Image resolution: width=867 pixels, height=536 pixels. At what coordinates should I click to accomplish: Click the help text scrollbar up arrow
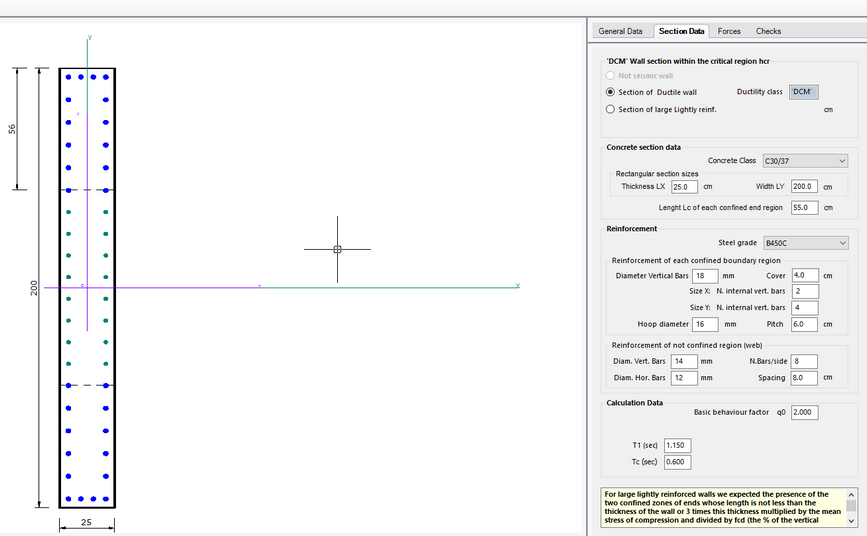851,495
